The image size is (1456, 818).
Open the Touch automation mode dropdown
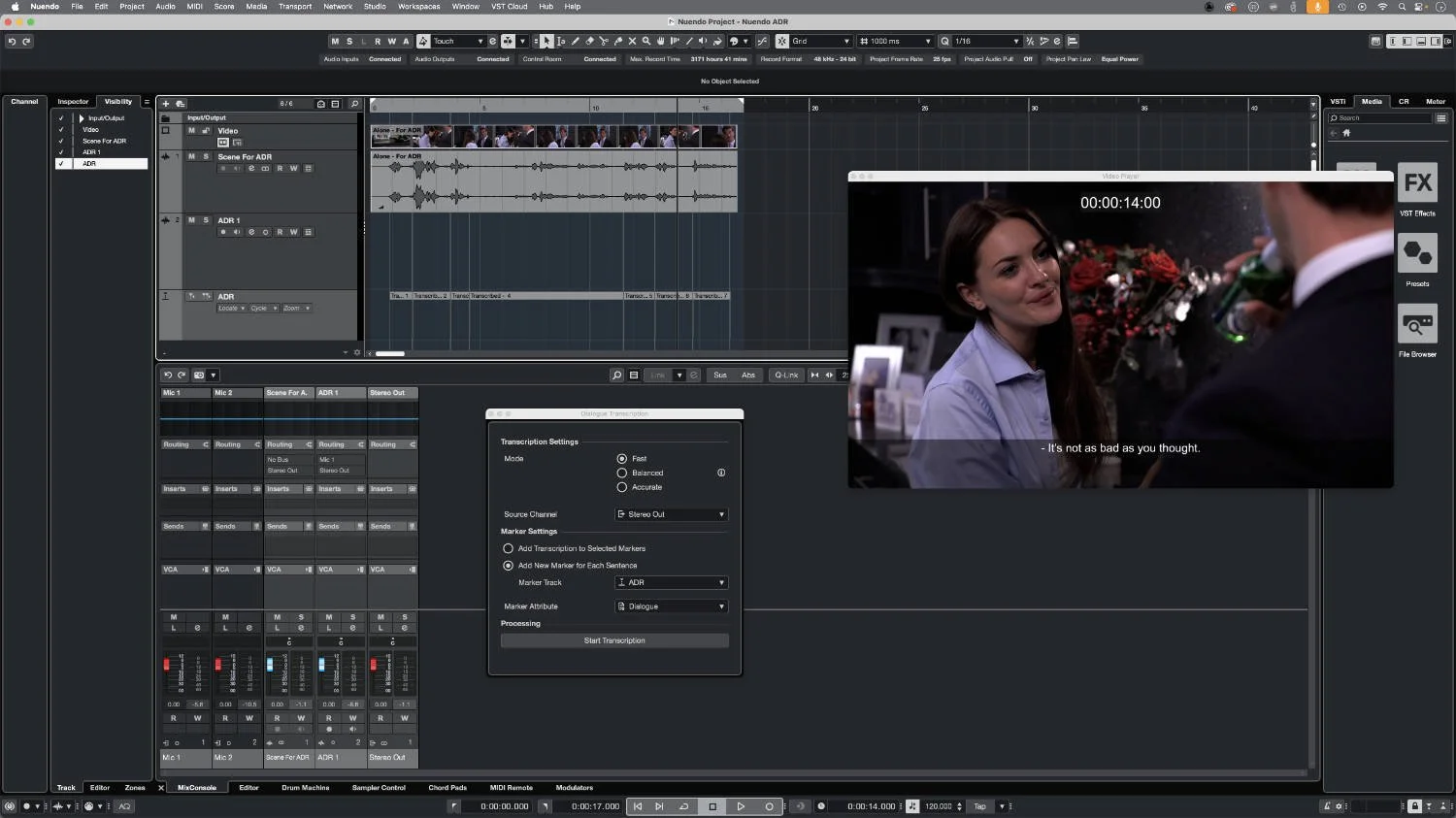pyautogui.click(x=457, y=41)
